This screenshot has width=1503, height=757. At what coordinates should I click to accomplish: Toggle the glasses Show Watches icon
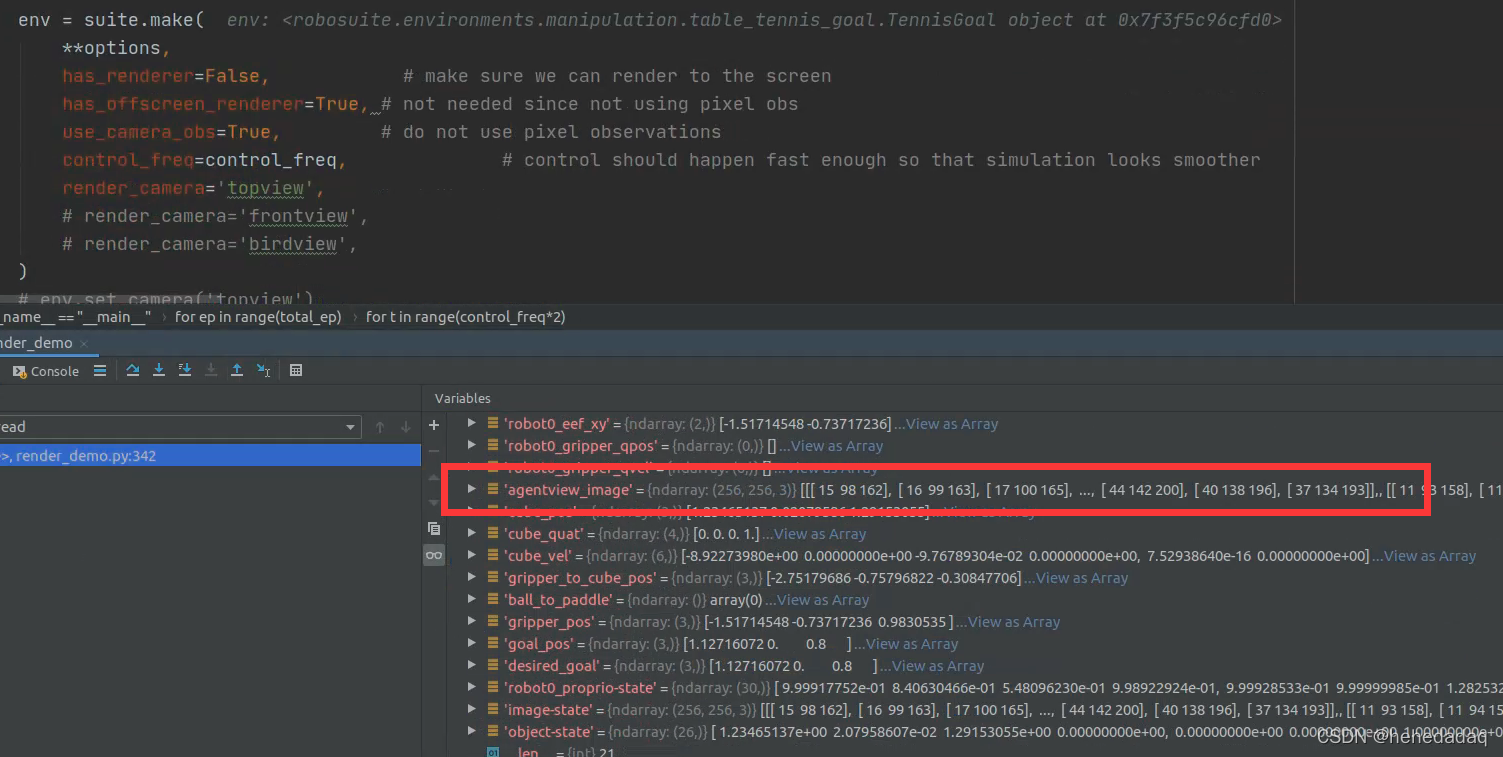click(x=434, y=554)
